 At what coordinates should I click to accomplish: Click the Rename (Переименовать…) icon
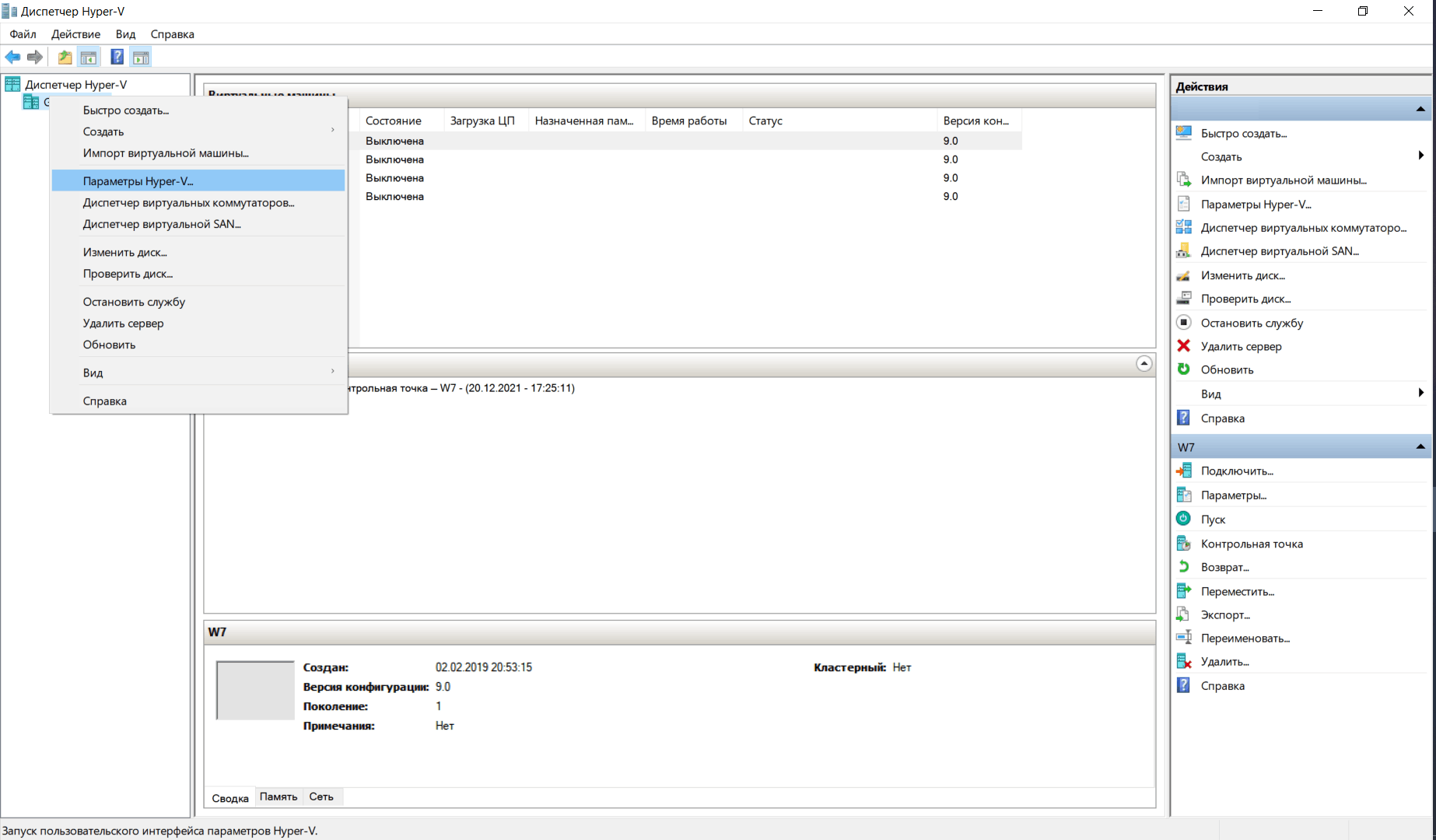pos(1184,638)
